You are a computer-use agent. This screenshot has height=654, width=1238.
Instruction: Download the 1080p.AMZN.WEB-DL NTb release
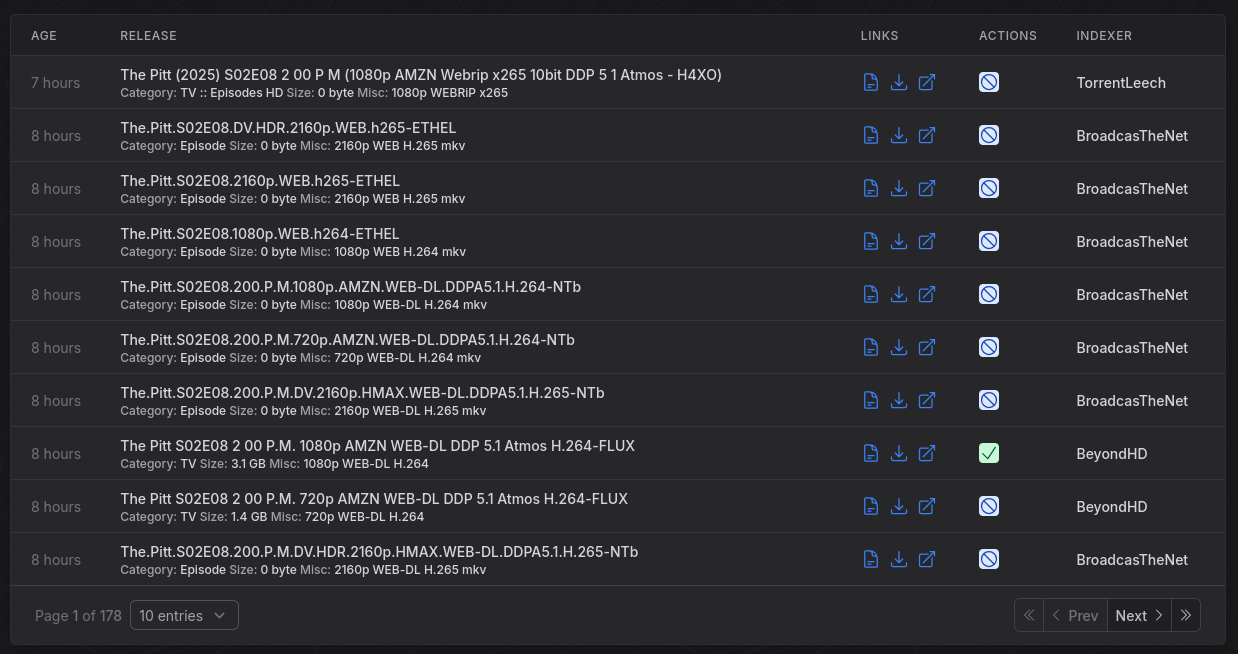(x=899, y=294)
